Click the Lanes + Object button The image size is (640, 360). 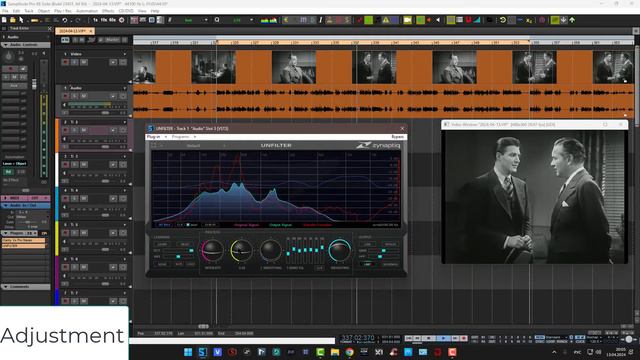[15, 164]
